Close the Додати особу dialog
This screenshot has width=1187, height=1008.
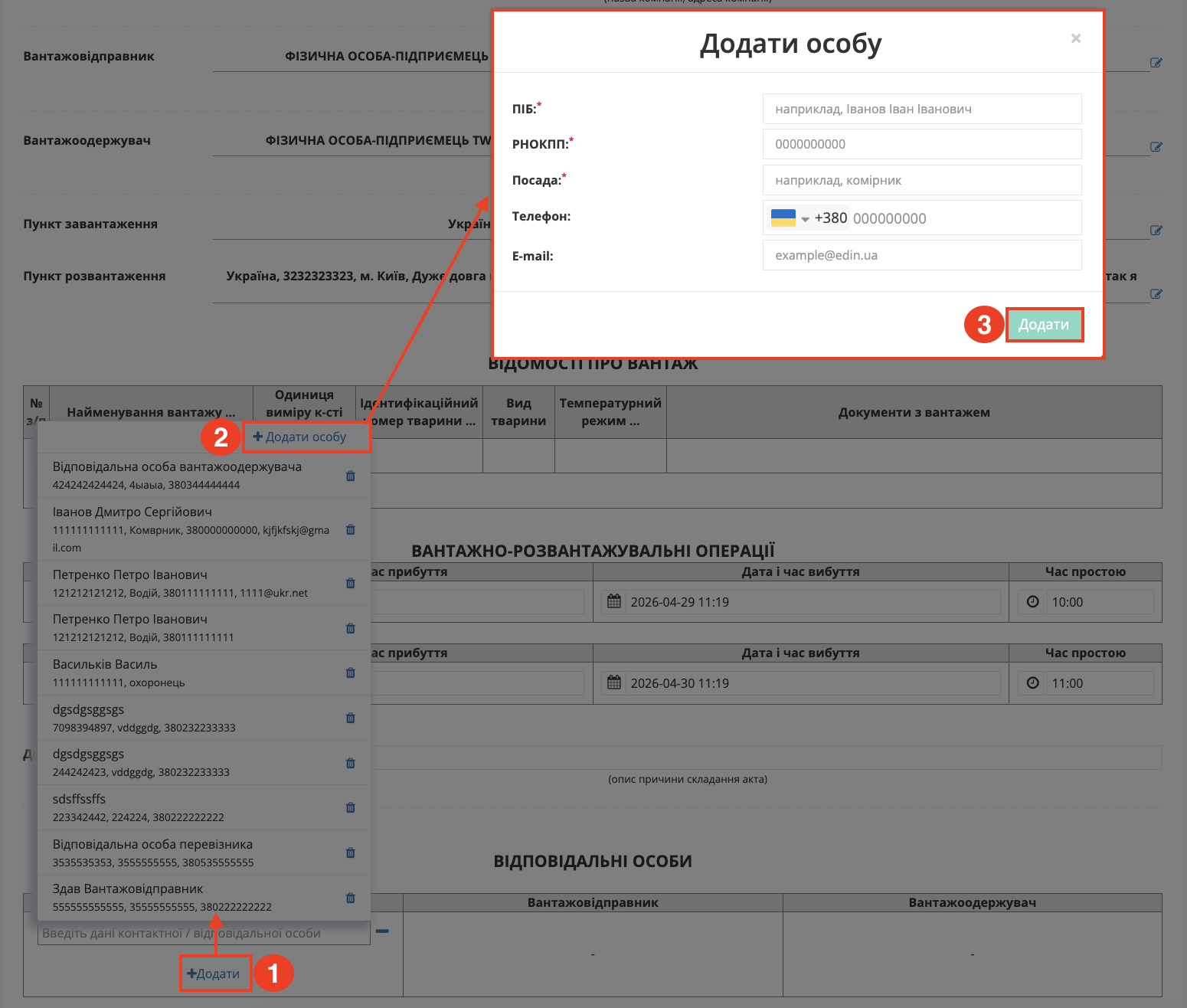1076,38
